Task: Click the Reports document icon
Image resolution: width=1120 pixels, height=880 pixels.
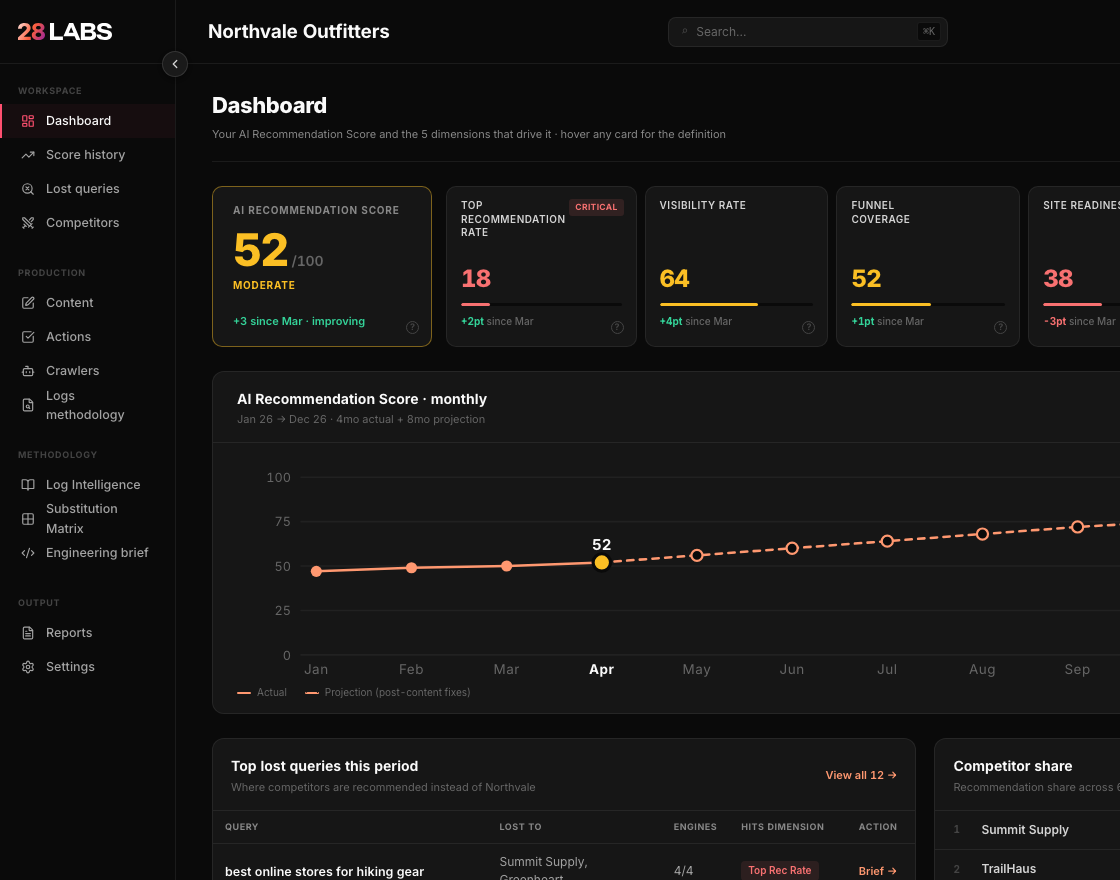Action: pyautogui.click(x=28, y=633)
